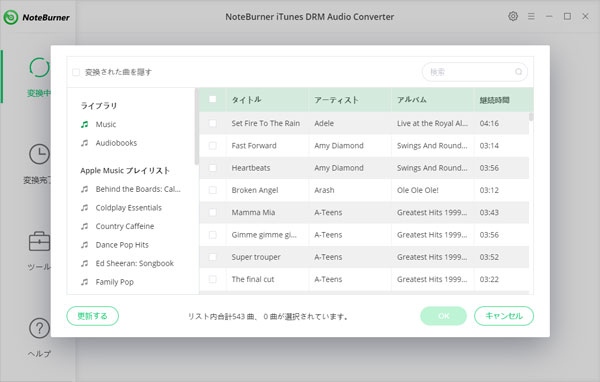Open the Ed Sheeran: Songbook playlist

[x=135, y=263]
